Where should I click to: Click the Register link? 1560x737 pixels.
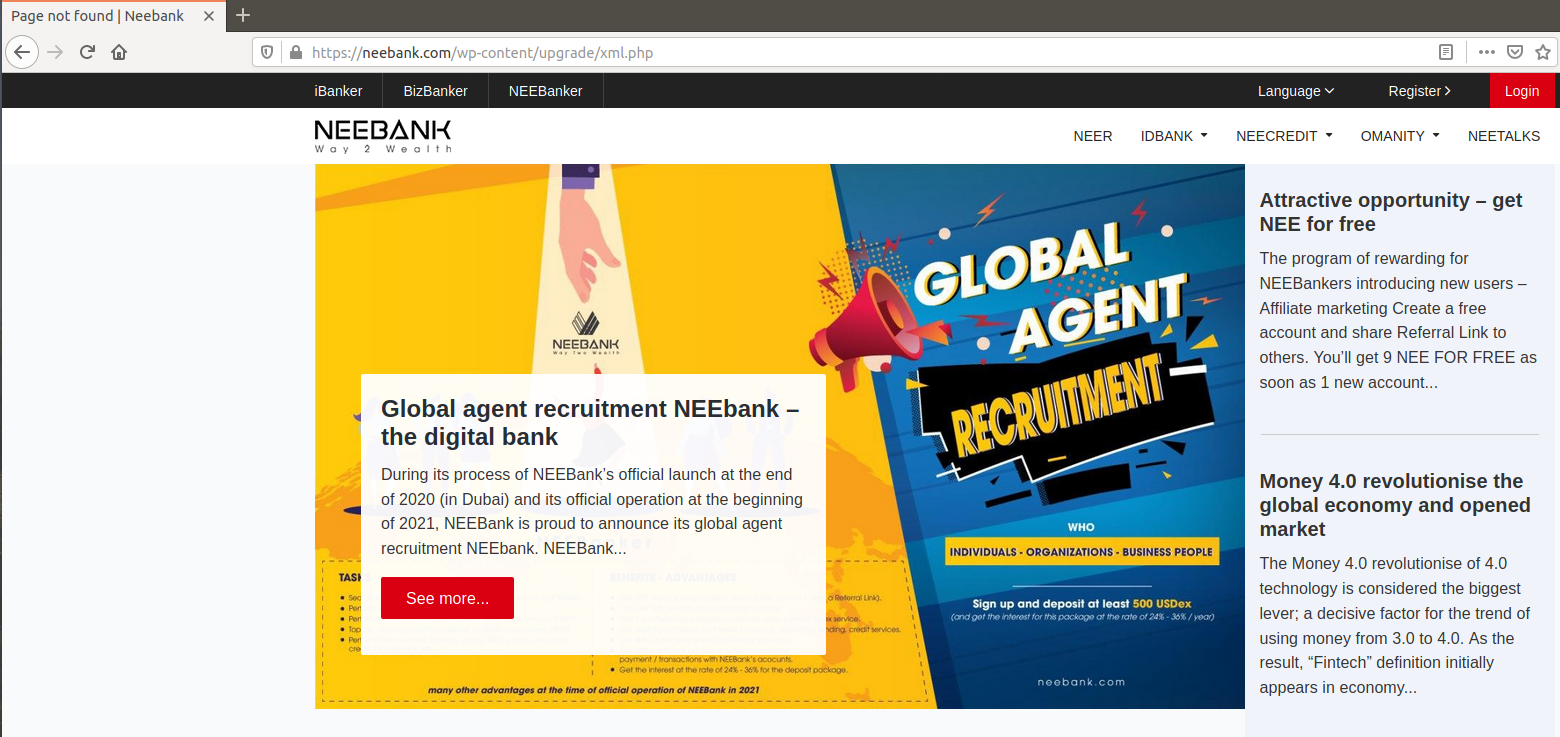[x=1419, y=91]
